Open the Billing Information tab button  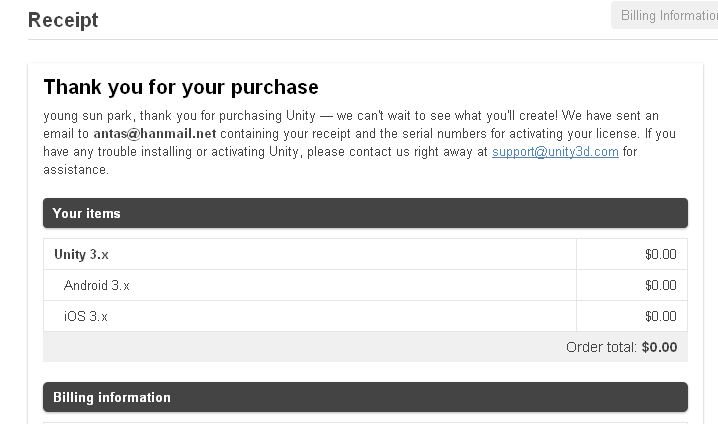click(665, 15)
